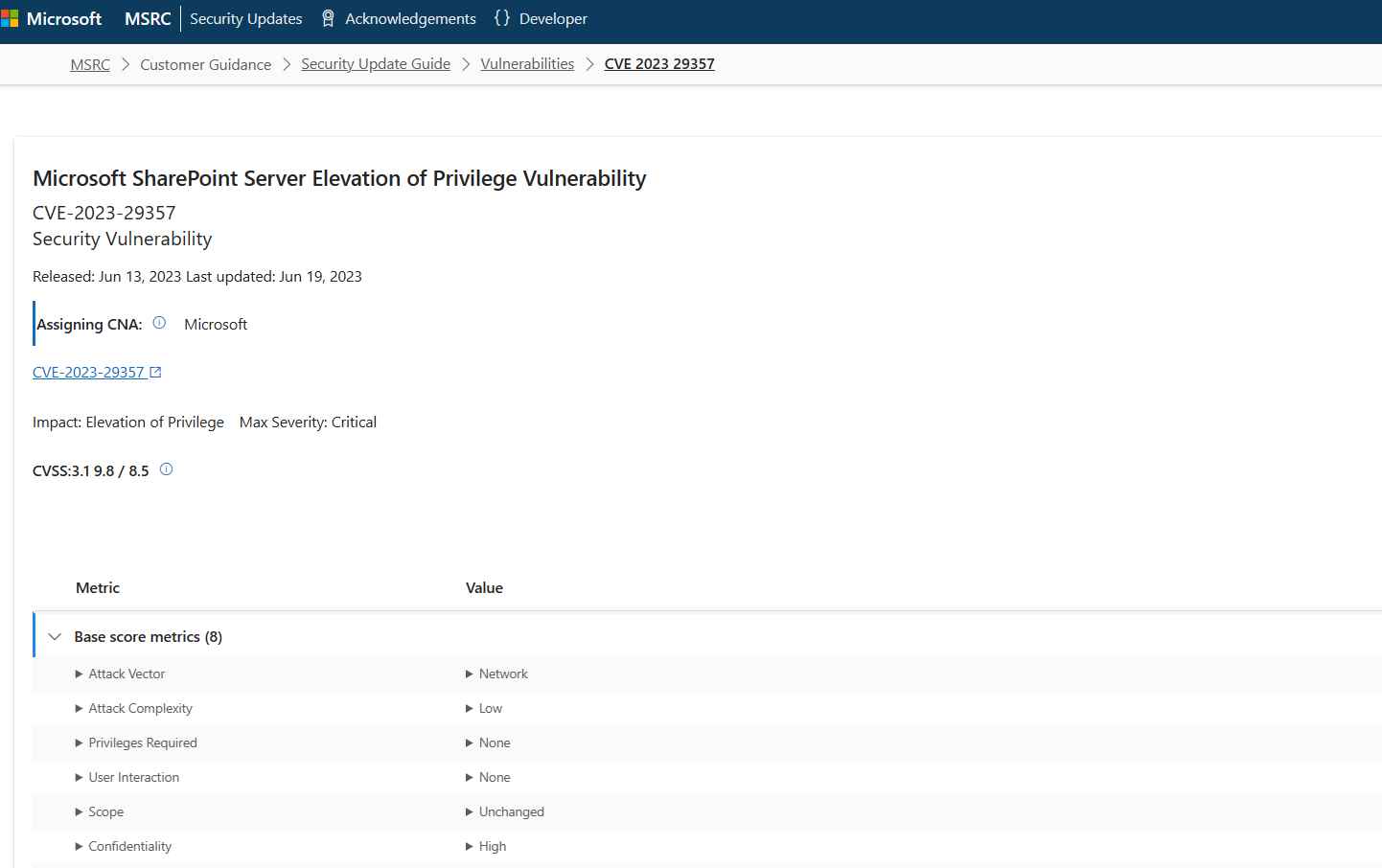Expand the User Interaction metric row

click(127, 777)
